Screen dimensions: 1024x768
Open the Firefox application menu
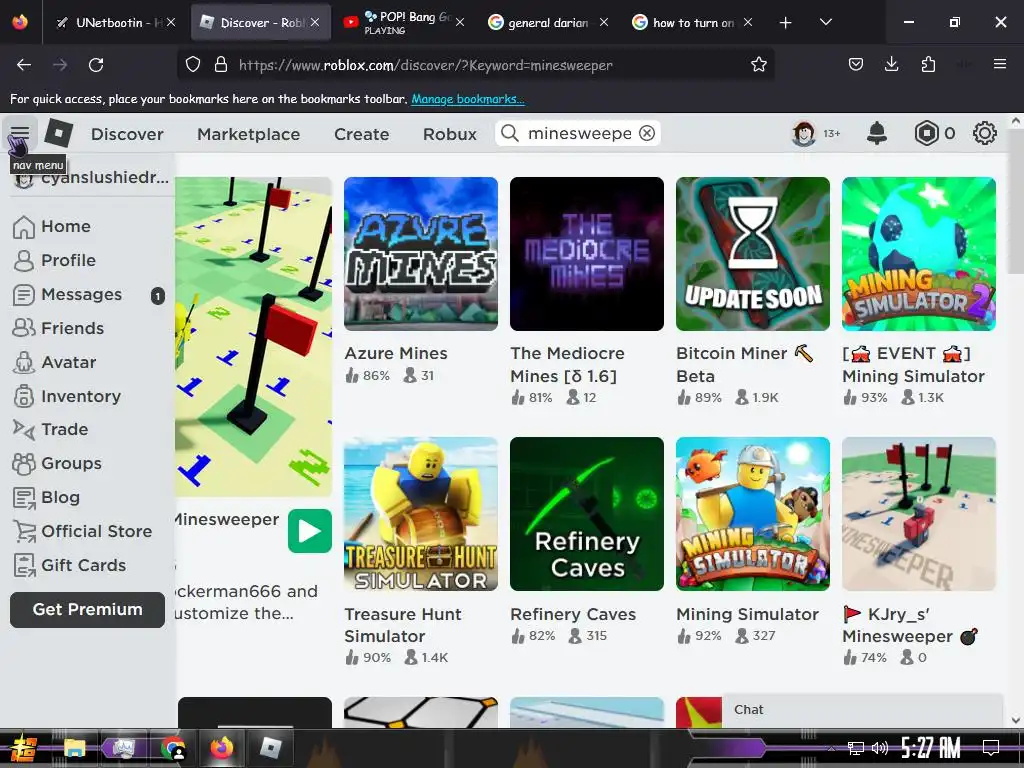tap(999, 64)
